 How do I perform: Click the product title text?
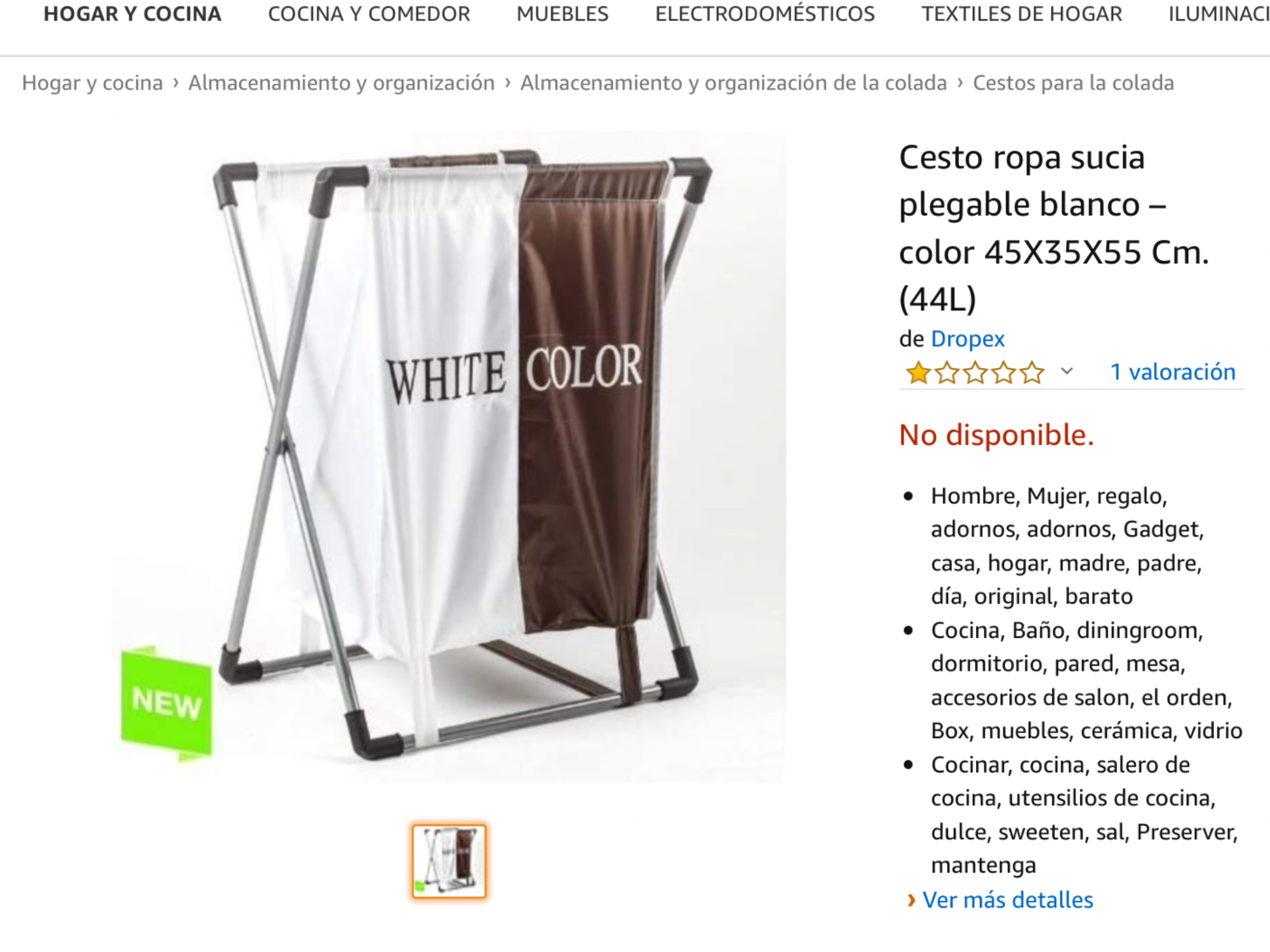pos(1054,228)
